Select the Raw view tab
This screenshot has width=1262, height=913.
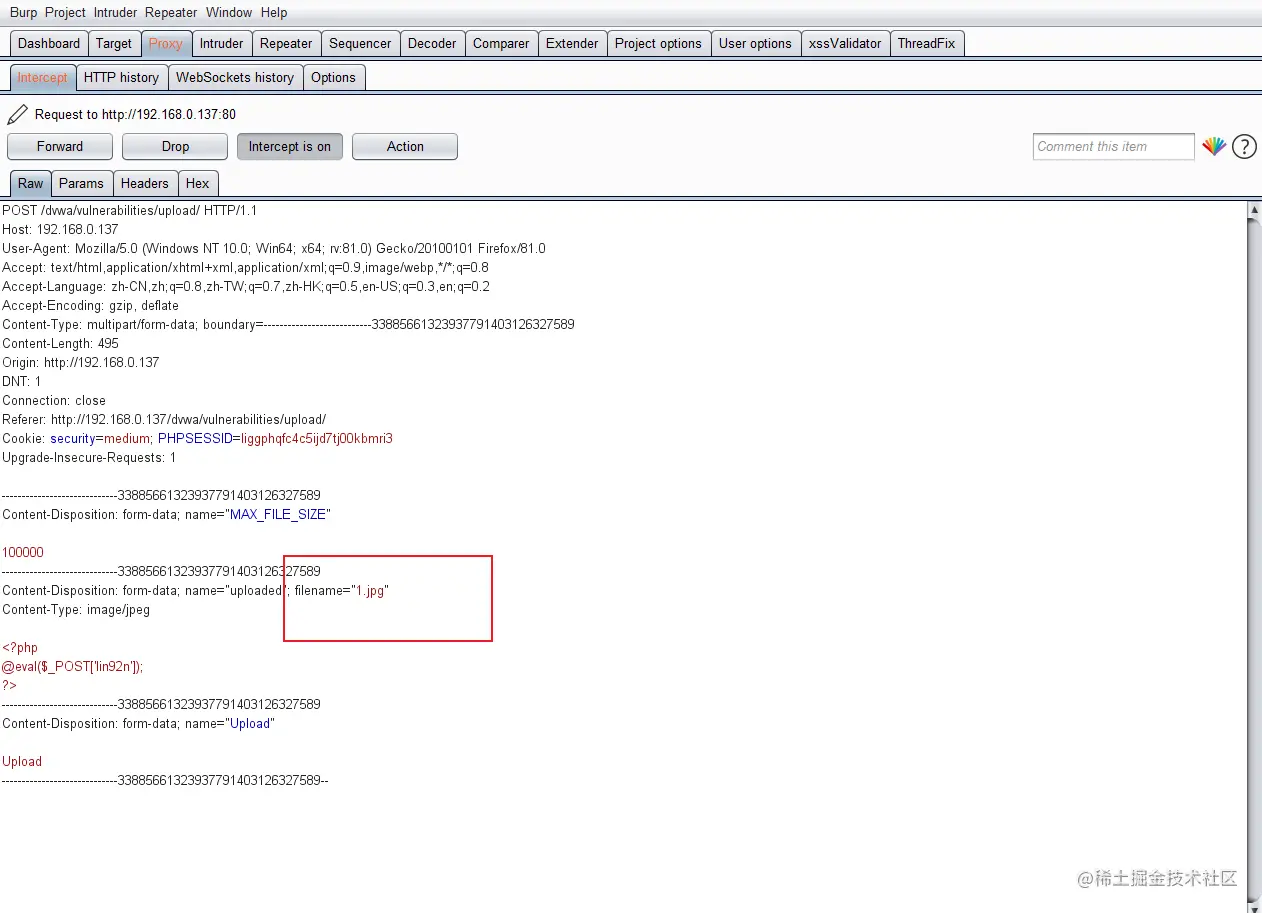tap(31, 183)
